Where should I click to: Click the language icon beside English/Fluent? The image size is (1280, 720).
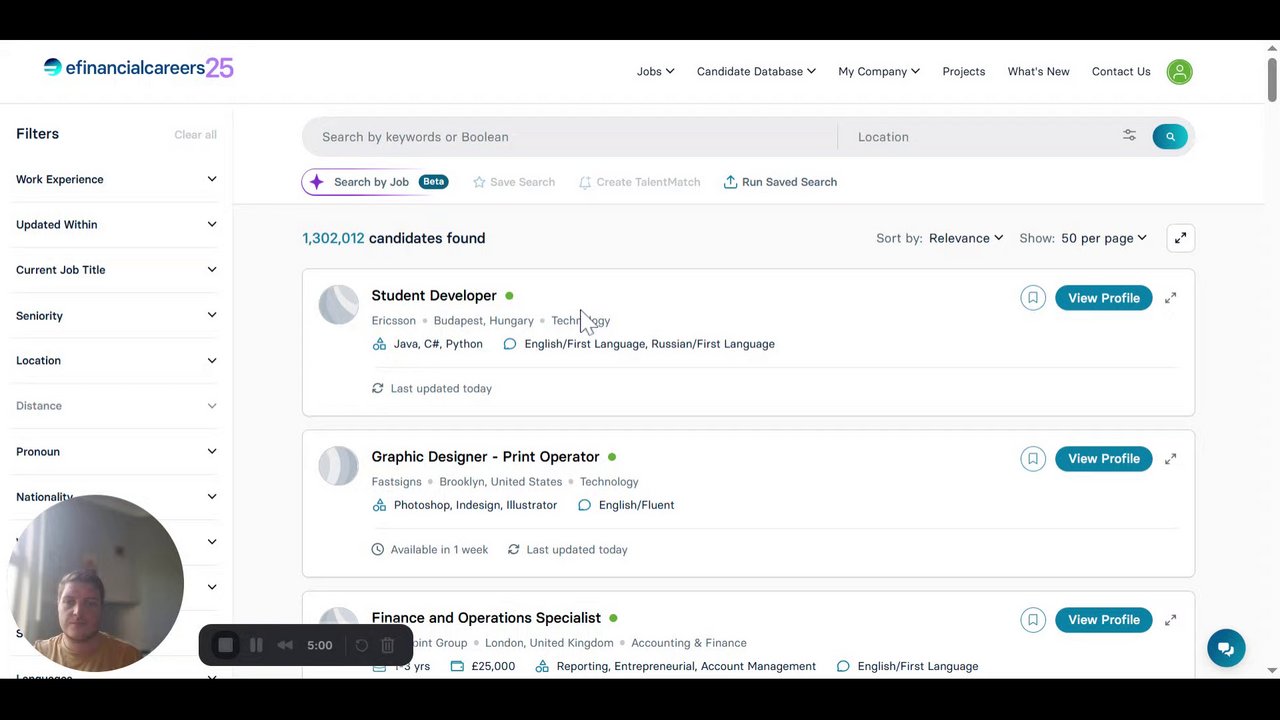click(x=584, y=505)
